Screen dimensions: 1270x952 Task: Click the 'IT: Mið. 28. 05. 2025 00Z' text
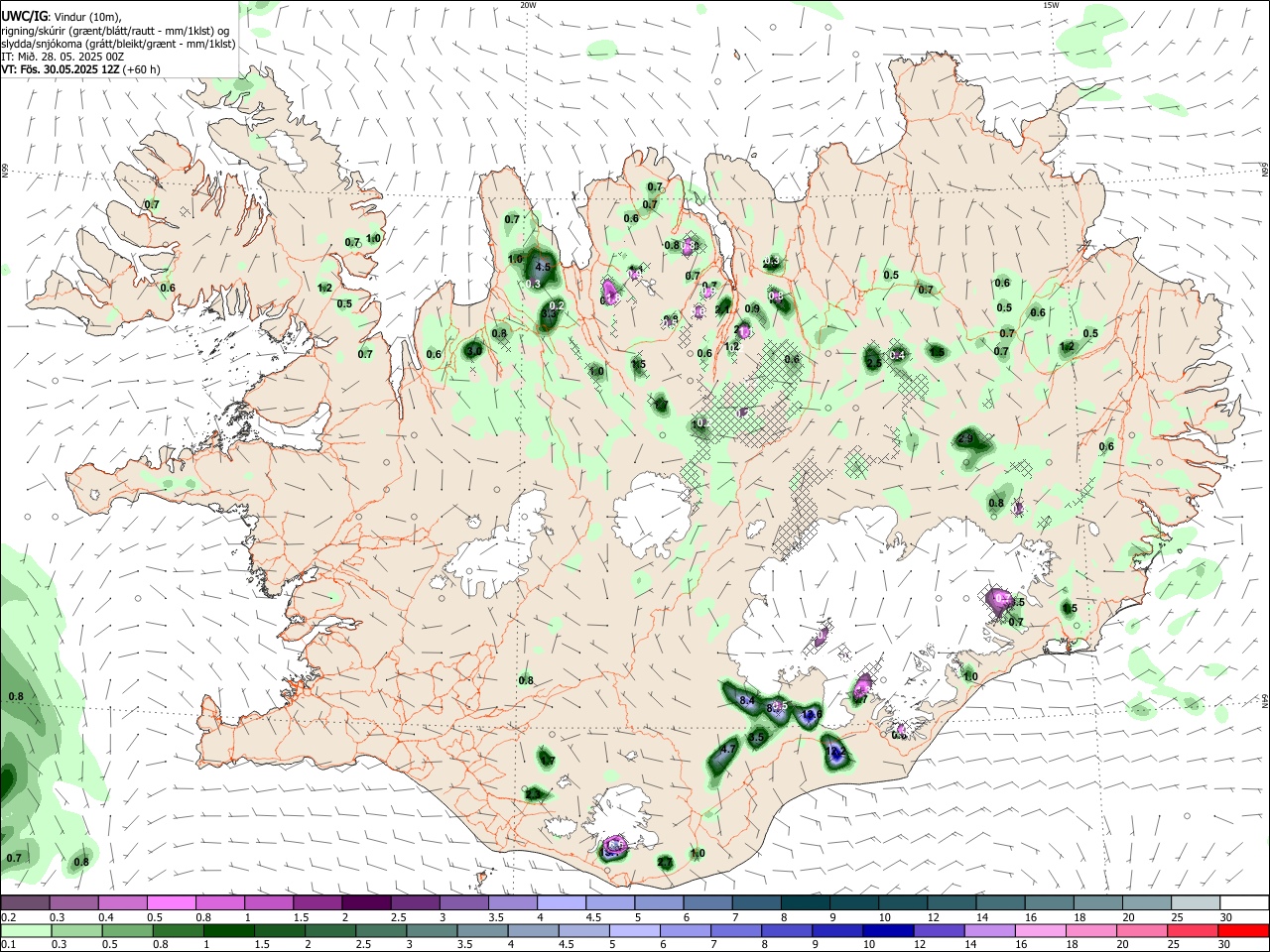point(63,57)
